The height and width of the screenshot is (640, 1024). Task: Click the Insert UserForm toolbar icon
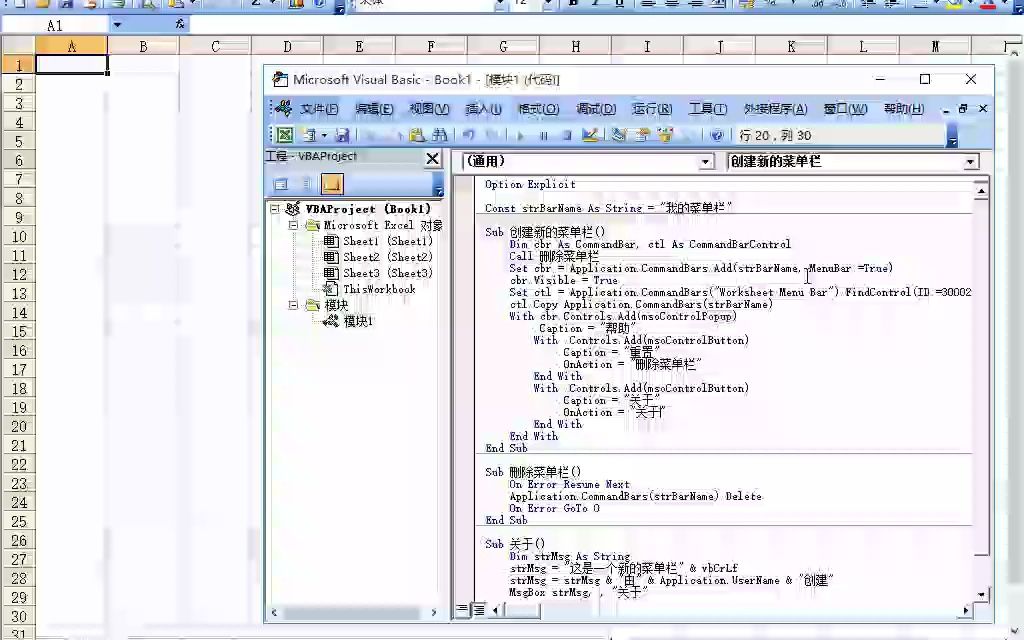(309, 135)
